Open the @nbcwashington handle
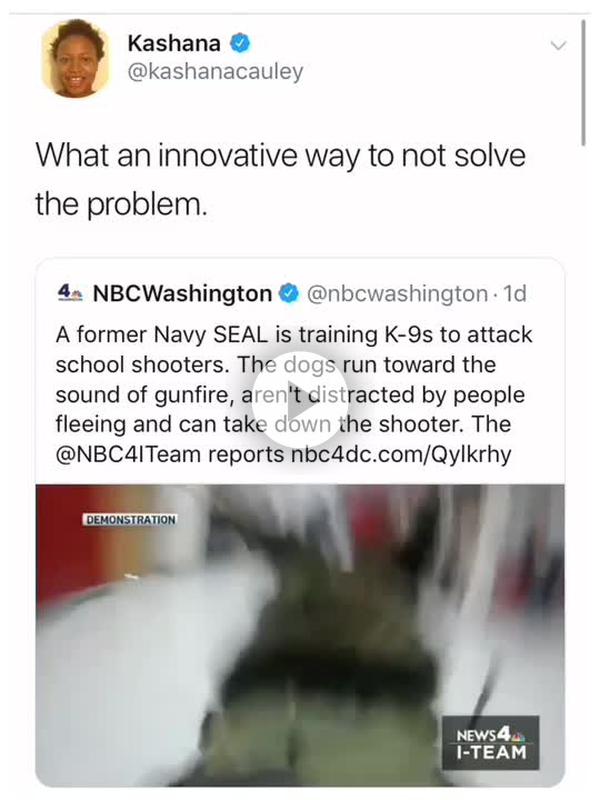This screenshot has height=800, width=600. [397, 294]
